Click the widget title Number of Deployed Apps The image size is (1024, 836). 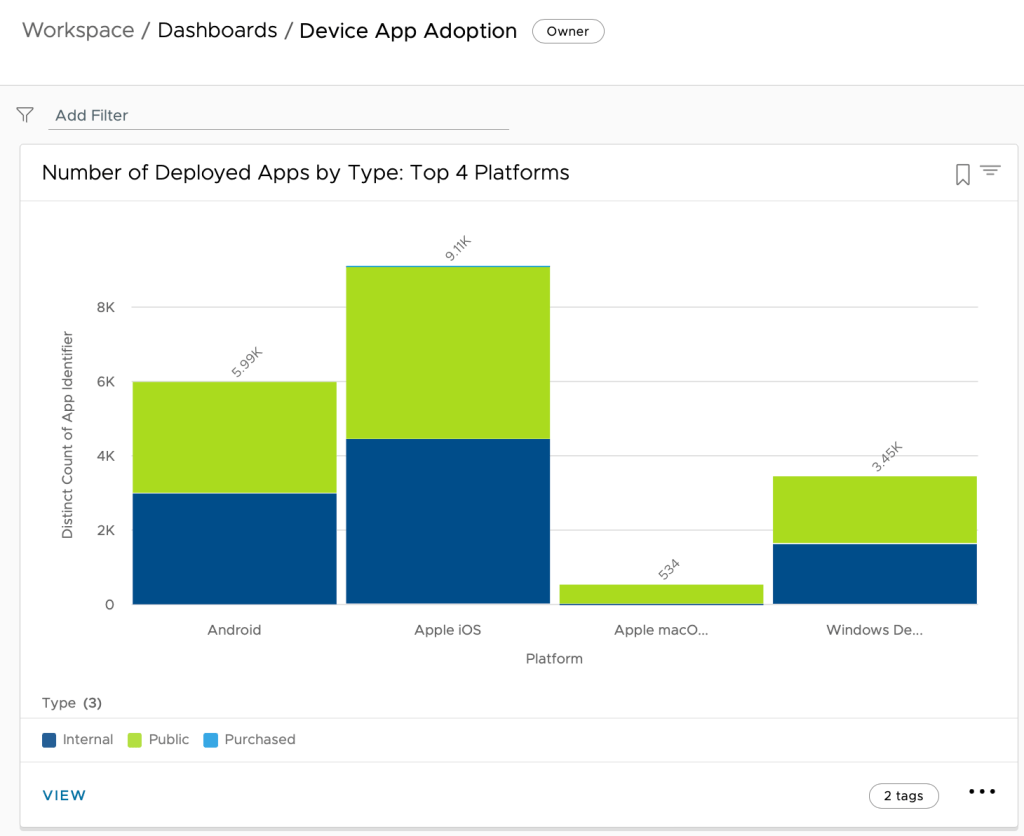[305, 173]
